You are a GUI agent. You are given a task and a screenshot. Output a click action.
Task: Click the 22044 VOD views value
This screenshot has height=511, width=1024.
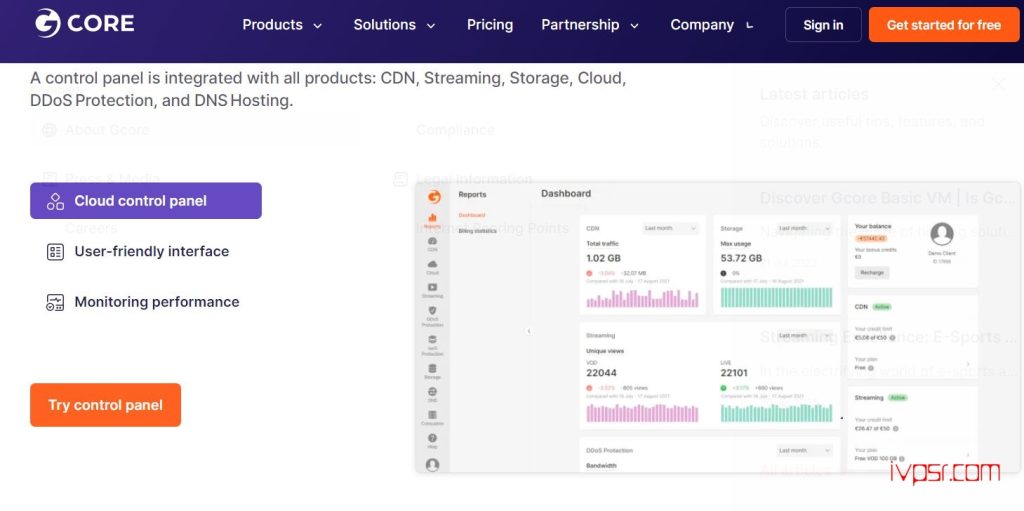(x=601, y=373)
